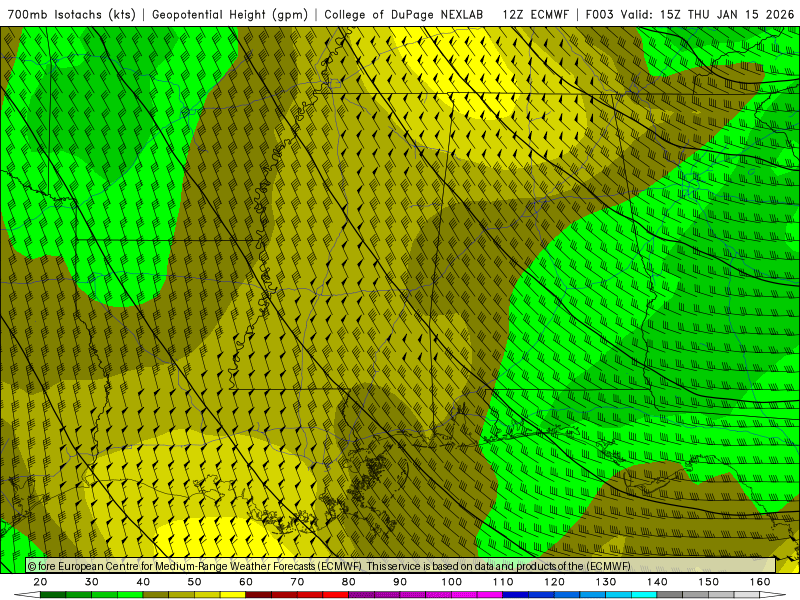
Task: Select the dark purple 80-85 kt colorbar swatch
Action: [362, 595]
